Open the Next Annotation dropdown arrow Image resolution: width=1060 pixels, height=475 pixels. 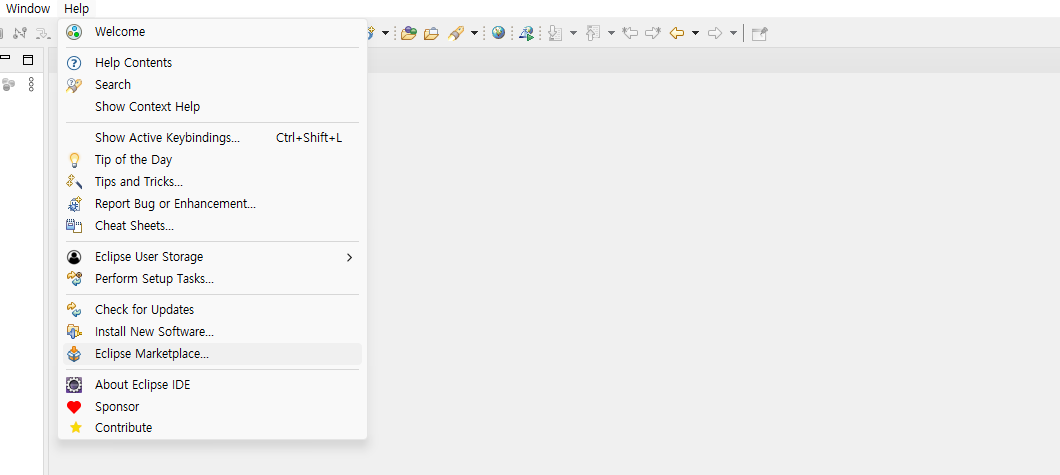(573, 33)
